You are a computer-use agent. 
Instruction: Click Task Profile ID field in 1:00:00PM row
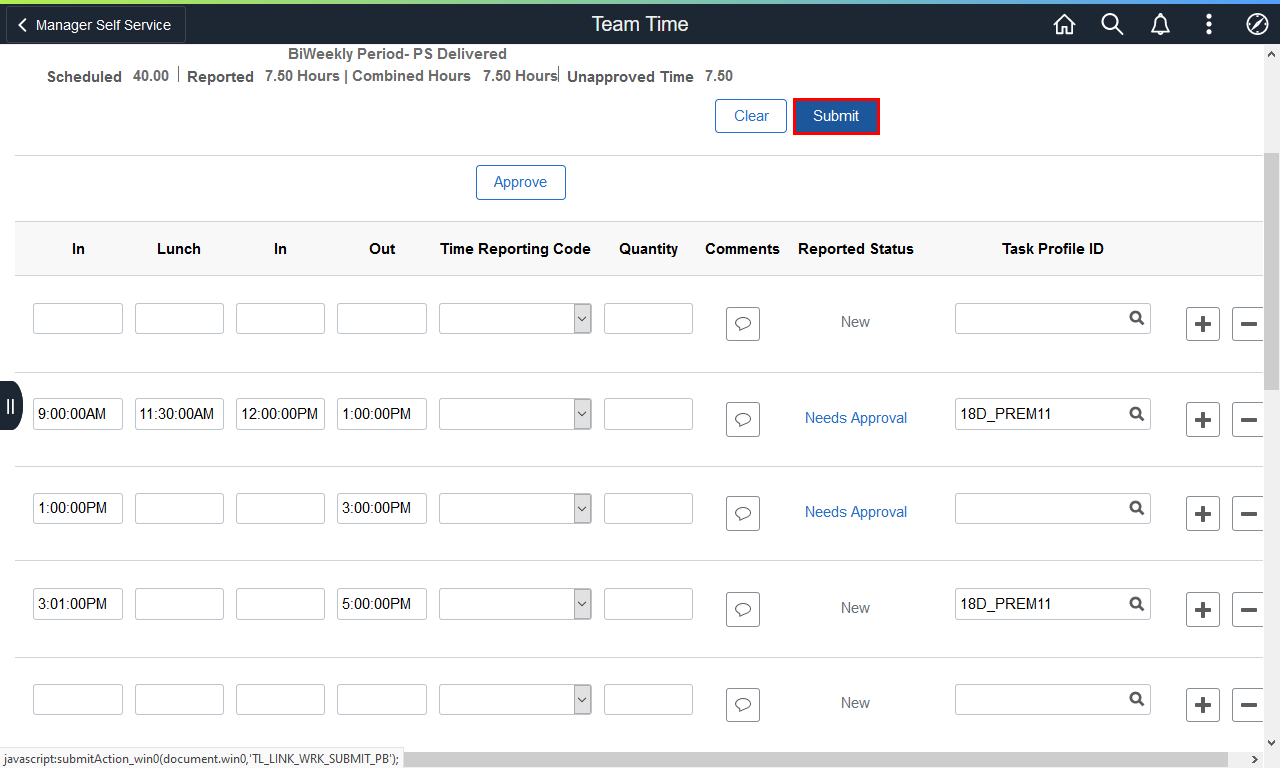click(1053, 508)
